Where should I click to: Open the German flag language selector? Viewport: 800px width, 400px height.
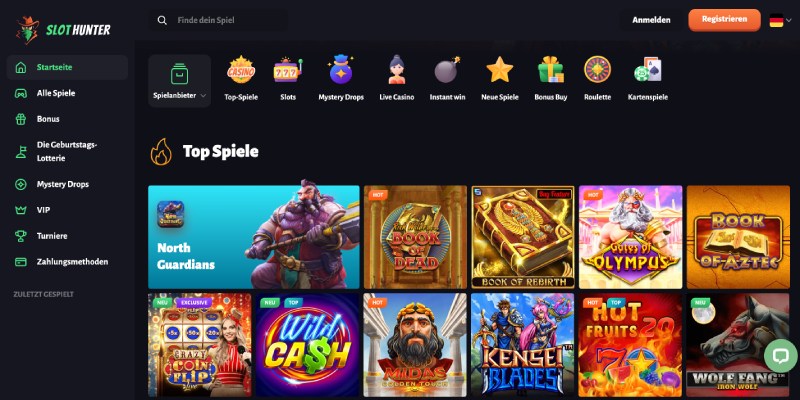pos(781,20)
